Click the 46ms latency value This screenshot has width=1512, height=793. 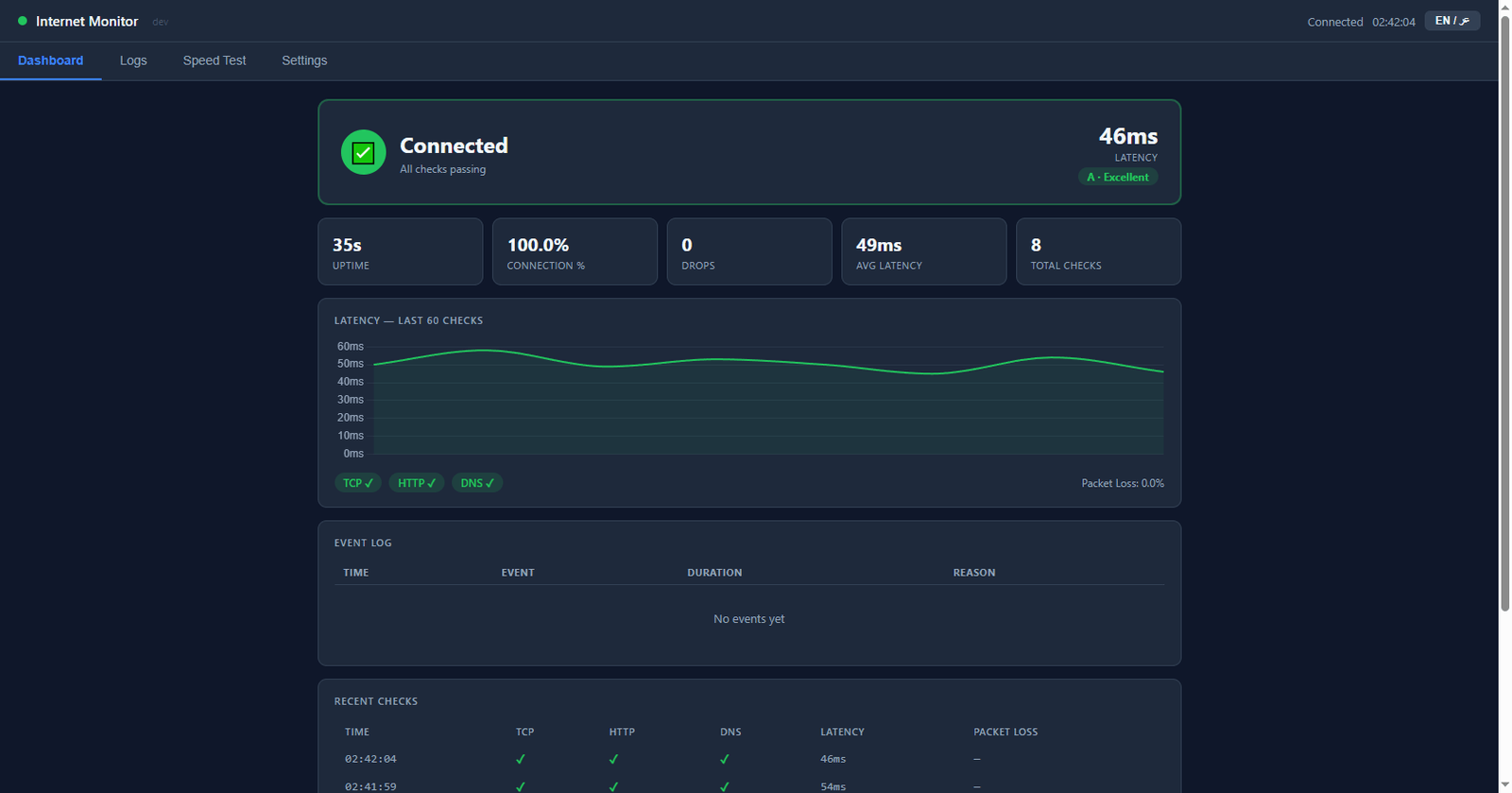click(x=1128, y=136)
